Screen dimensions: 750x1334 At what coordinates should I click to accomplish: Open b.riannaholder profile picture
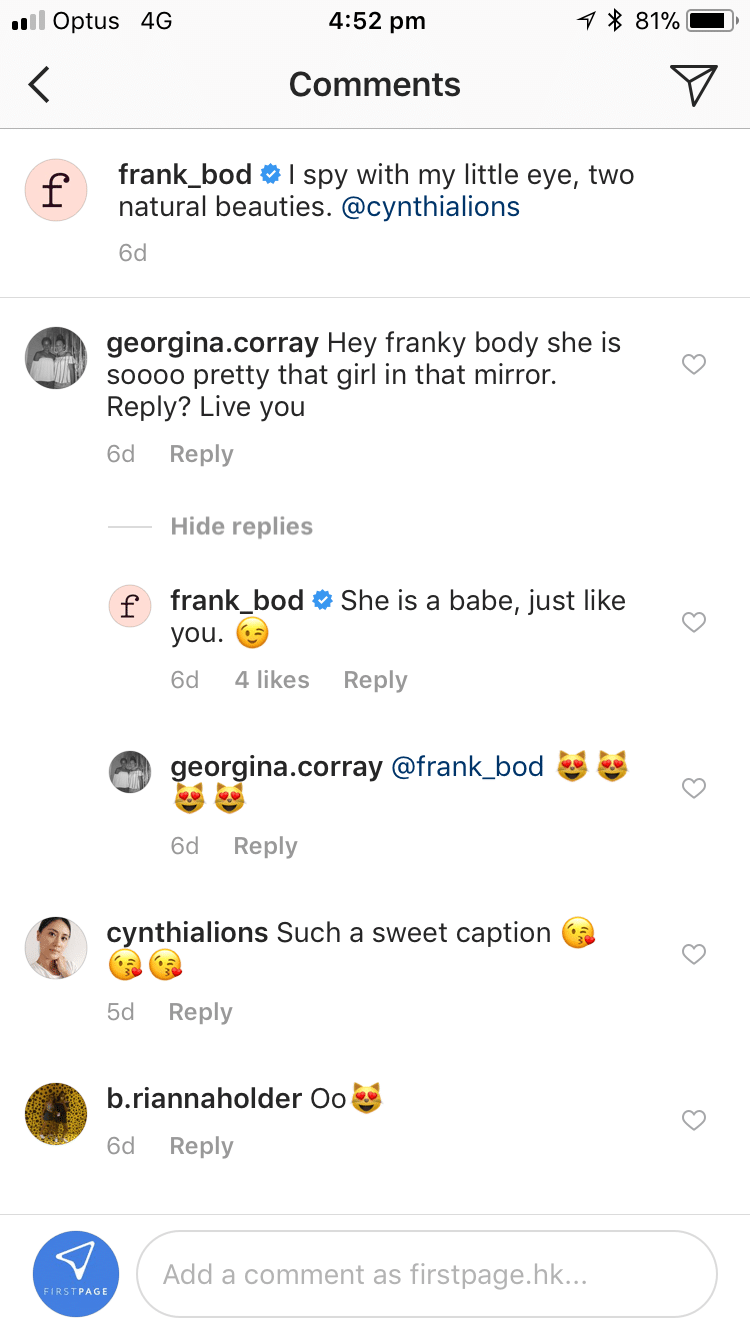coord(56,1113)
